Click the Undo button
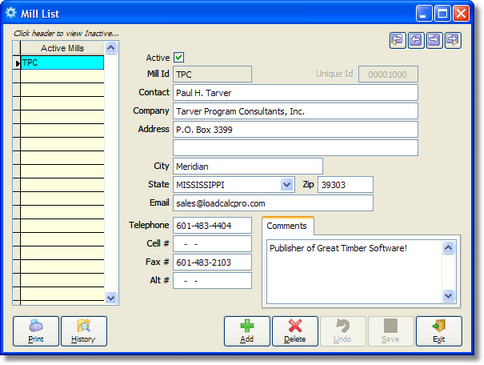This screenshot has width=484, height=365. pos(343,331)
